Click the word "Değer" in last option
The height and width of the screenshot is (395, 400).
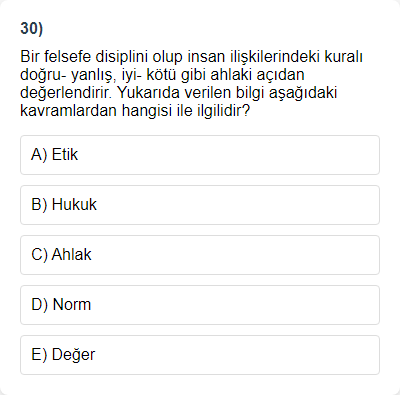[73, 355]
